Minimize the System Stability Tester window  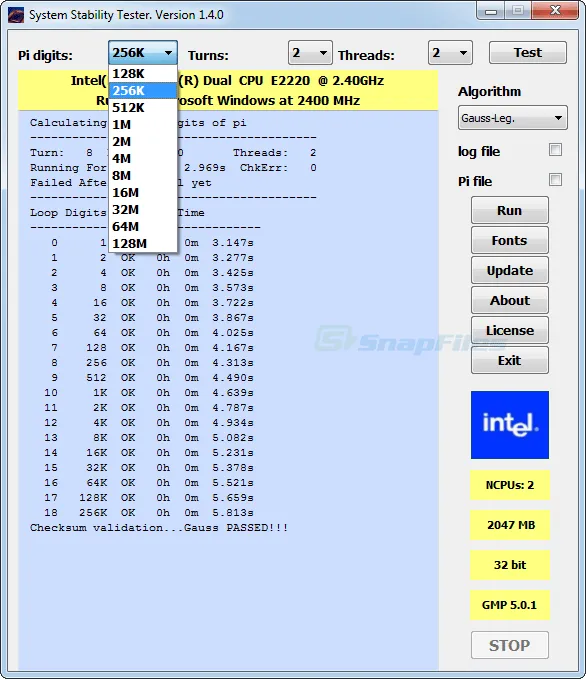491,10
